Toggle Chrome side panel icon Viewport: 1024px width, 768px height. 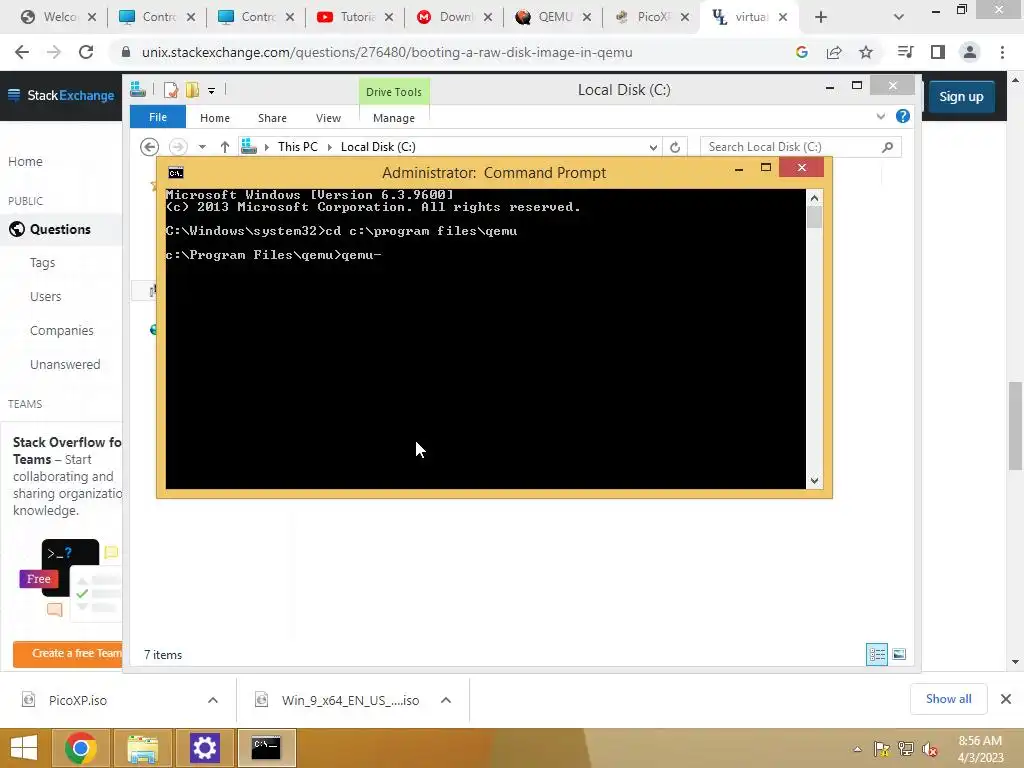tap(938, 52)
